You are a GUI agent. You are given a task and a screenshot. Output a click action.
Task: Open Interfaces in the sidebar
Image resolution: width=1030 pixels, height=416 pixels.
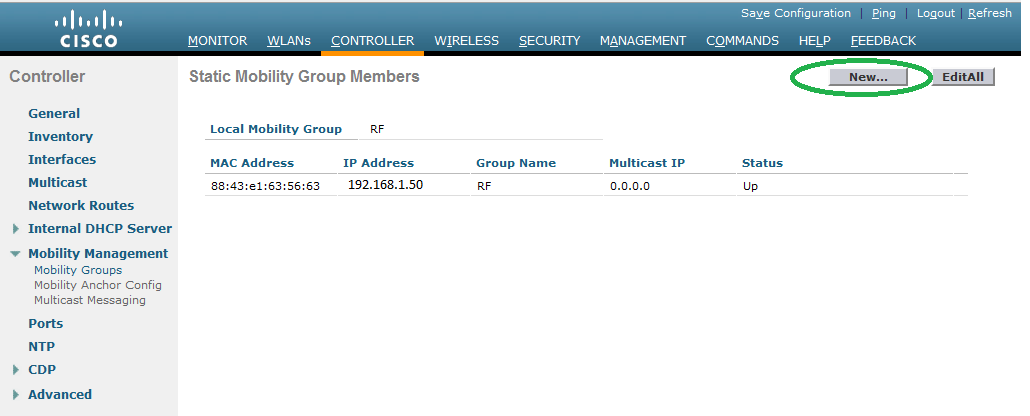click(62, 160)
